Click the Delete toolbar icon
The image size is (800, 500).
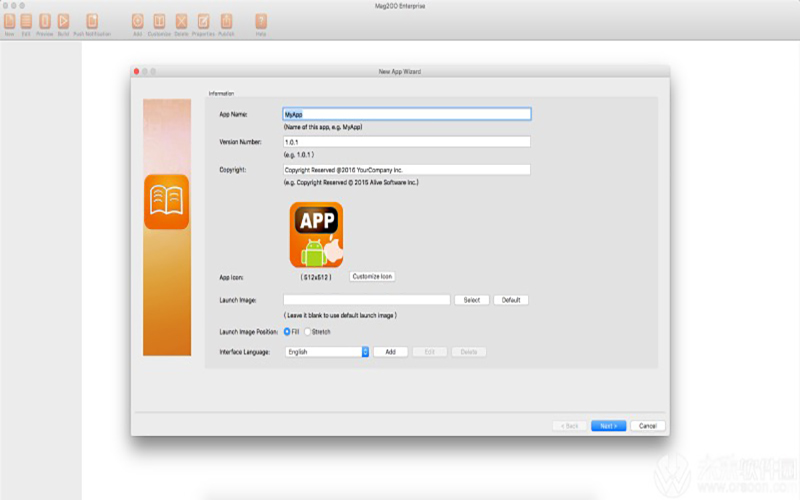[181, 21]
